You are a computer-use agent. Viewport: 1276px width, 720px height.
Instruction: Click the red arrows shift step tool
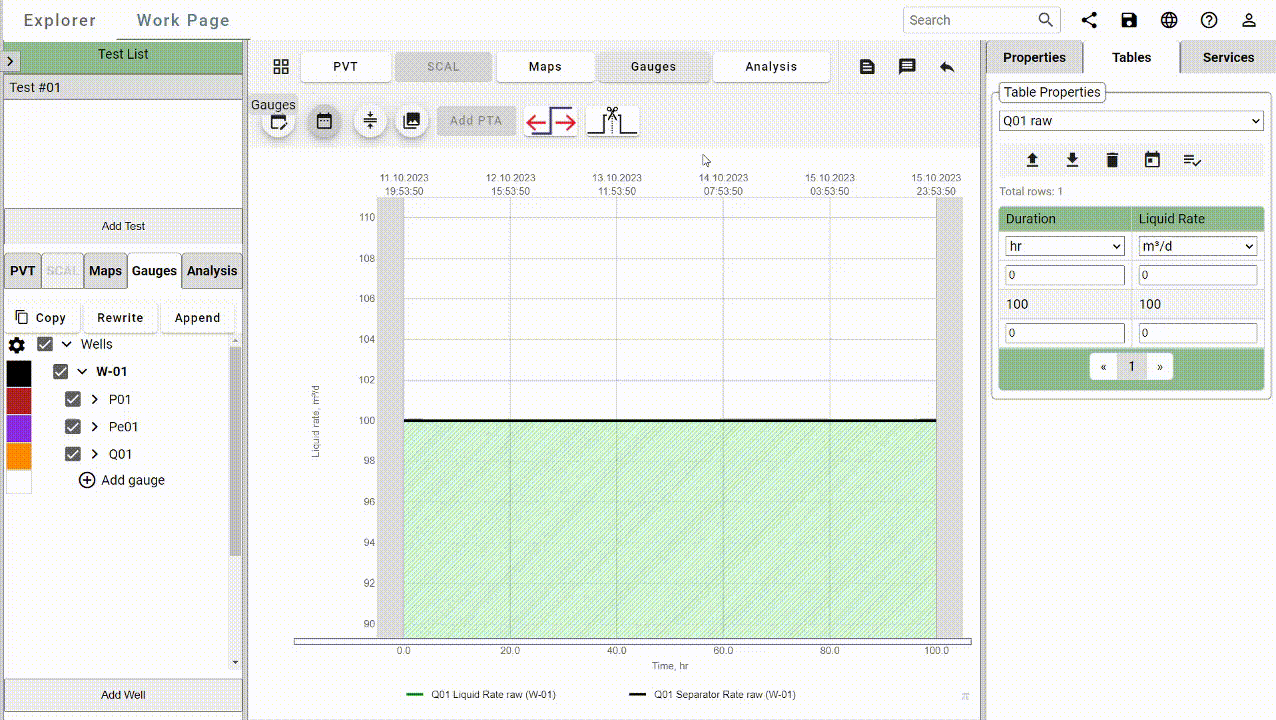tap(551, 122)
